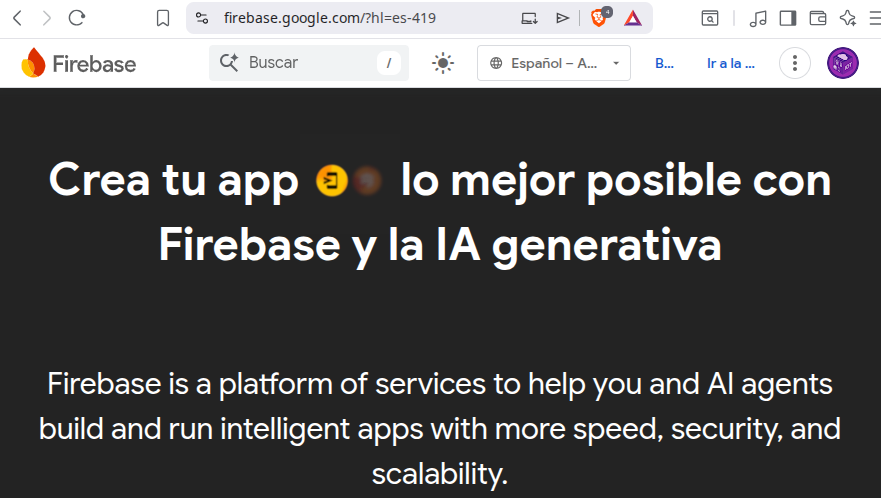Toggle the browser sidebar panel
881x498 pixels.
coord(788,19)
